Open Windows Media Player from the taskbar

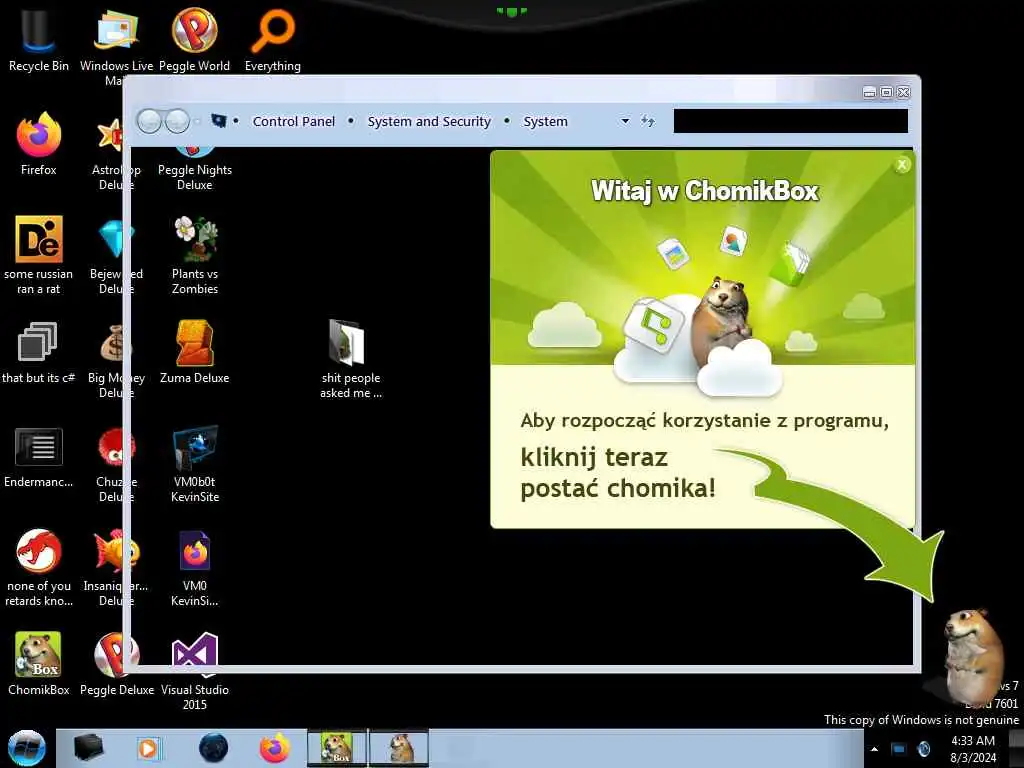pyautogui.click(x=148, y=748)
